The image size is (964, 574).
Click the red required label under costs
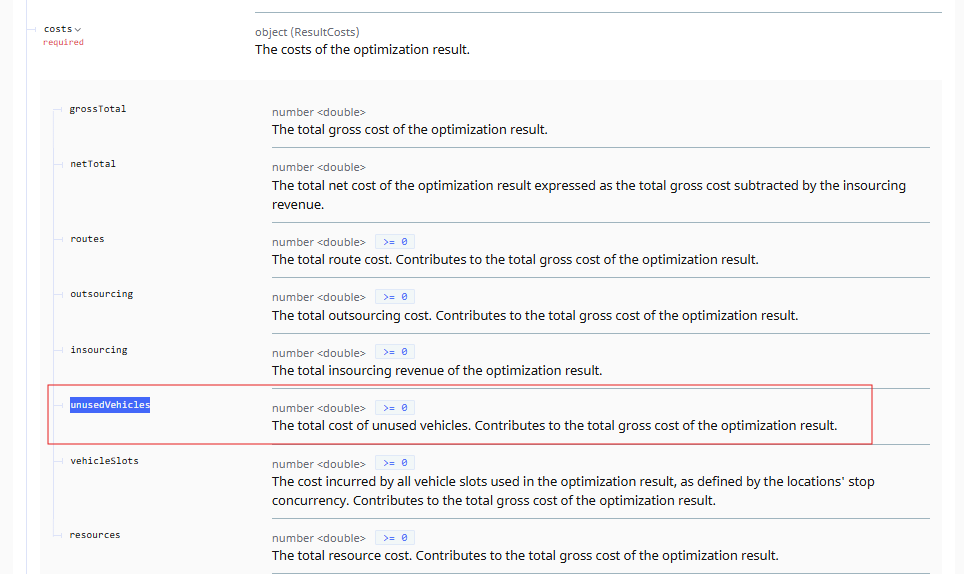tap(63, 43)
